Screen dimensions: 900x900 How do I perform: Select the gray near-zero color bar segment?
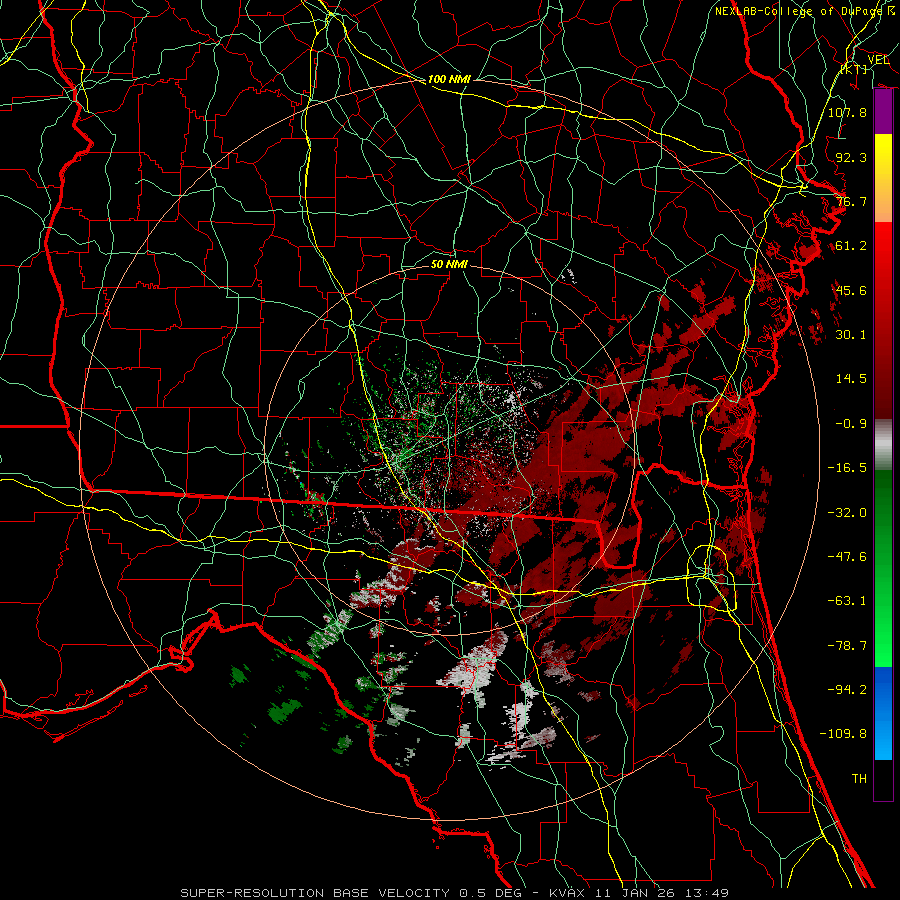[883, 445]
